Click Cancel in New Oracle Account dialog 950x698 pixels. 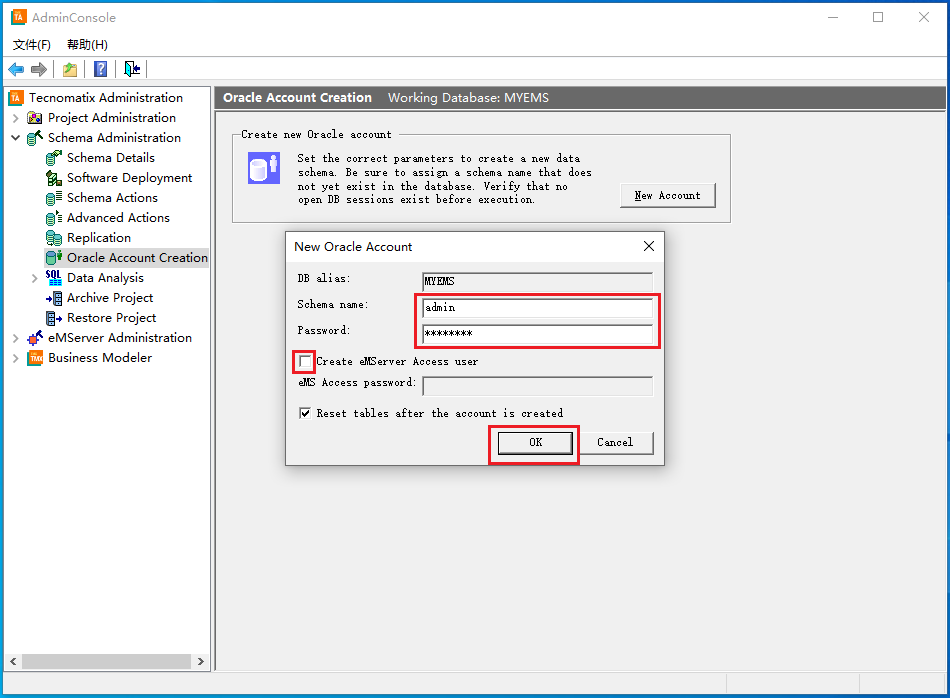click(615, 442)
